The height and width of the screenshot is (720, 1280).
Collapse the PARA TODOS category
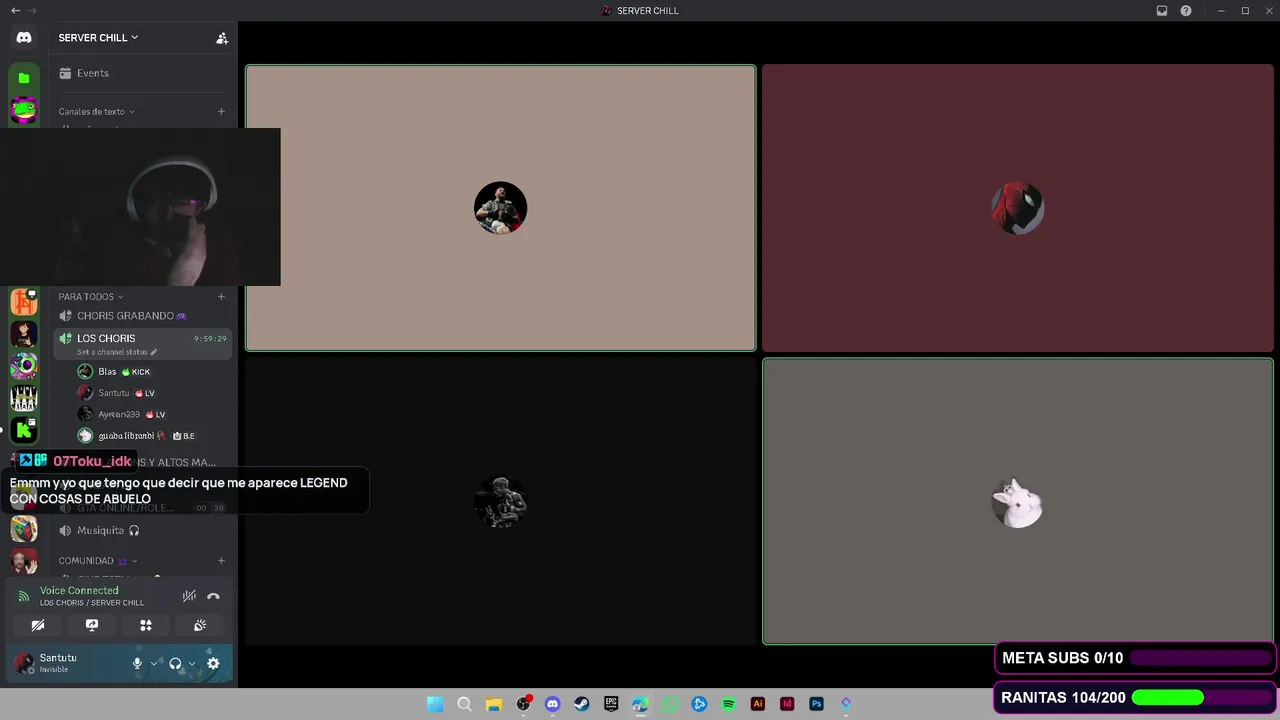click(90, 297)
